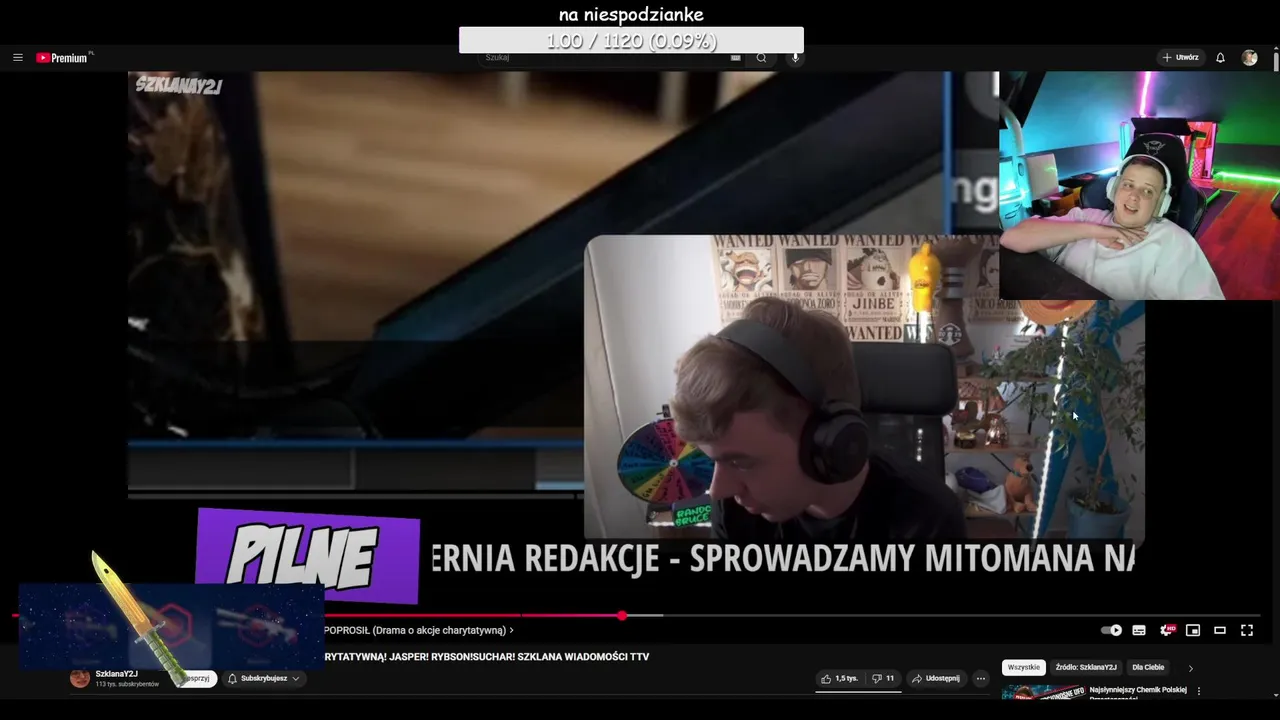Viewport: 1280px width, 720px height.
Task: Start voice search with the microphone
Action: pos(796,57)
